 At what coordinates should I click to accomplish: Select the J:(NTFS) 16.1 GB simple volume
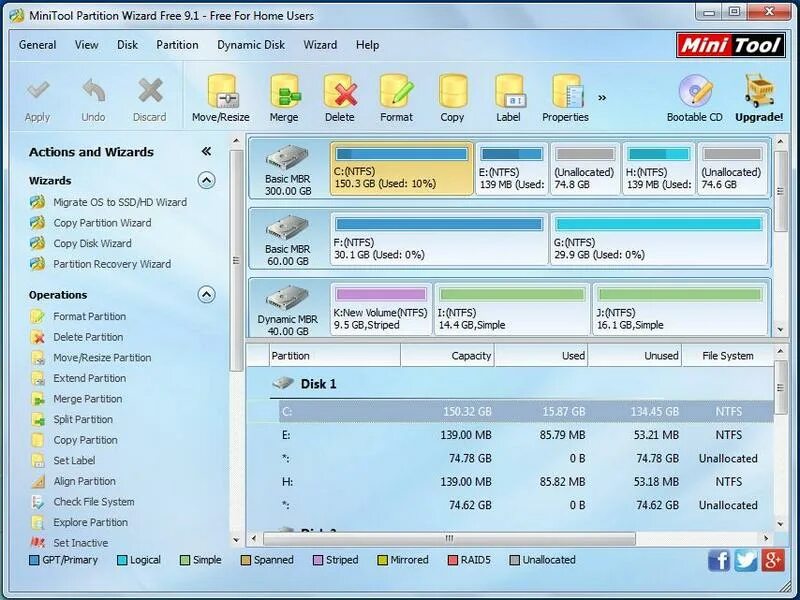coord(680,309)
